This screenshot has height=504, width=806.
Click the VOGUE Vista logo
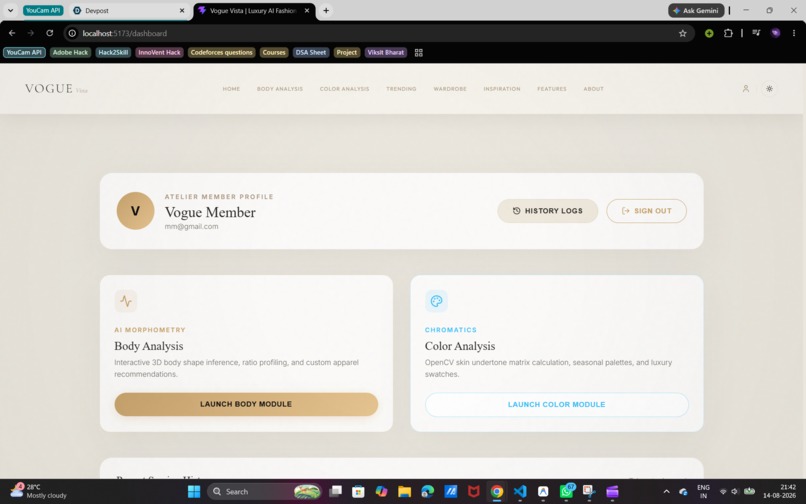[56, 88]
